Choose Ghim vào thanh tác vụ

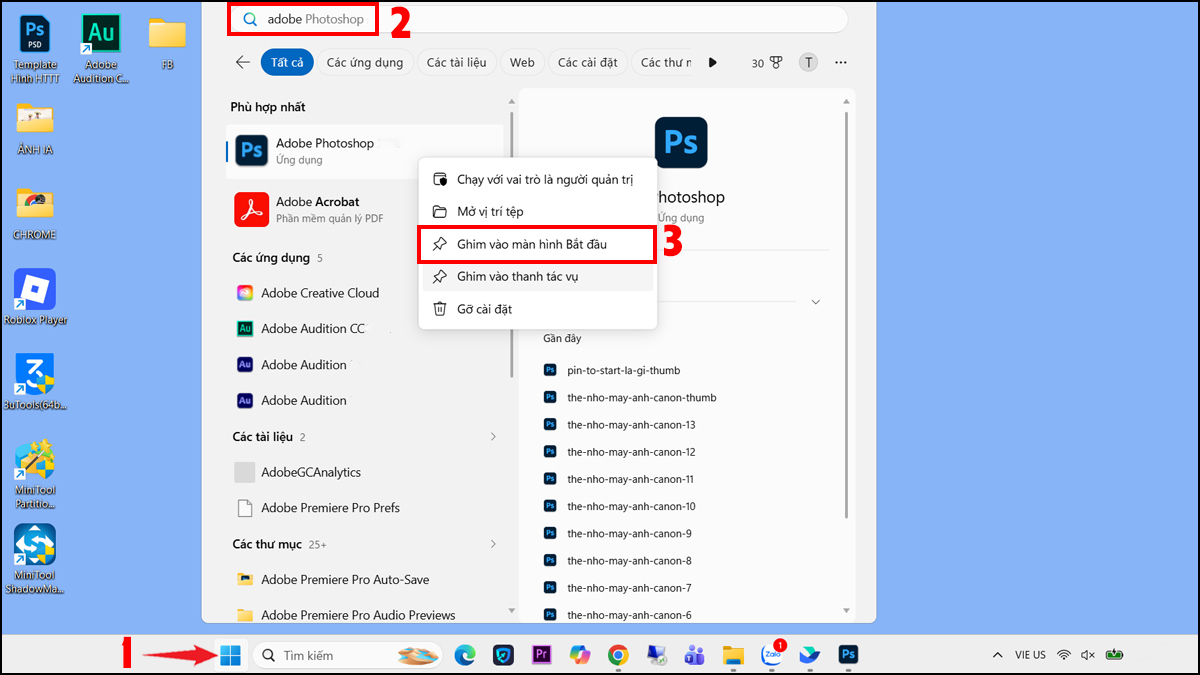click(537, 276)
